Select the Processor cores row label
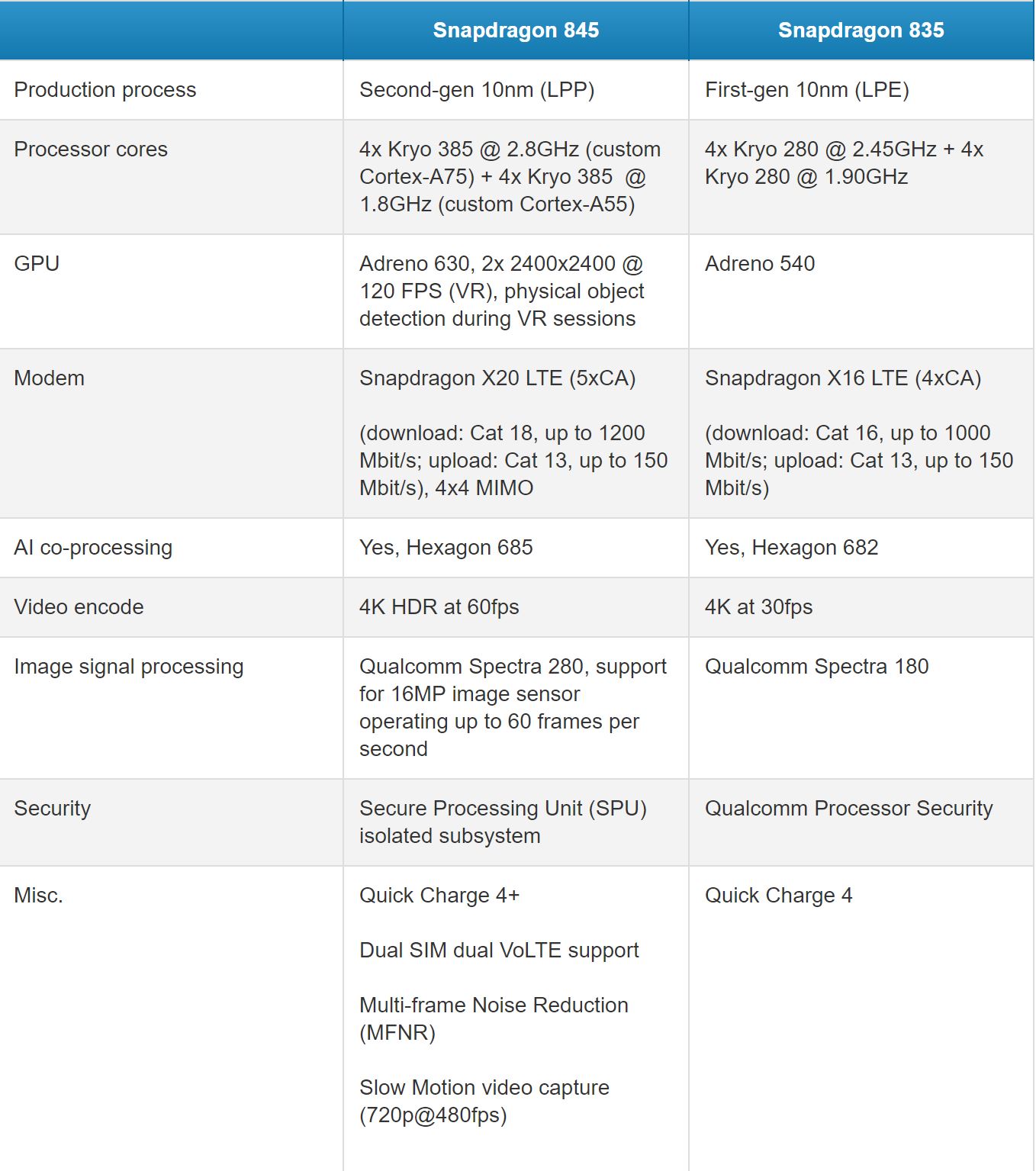Viewport: 1036px width, 1171px height. click(x=91, y=150)
